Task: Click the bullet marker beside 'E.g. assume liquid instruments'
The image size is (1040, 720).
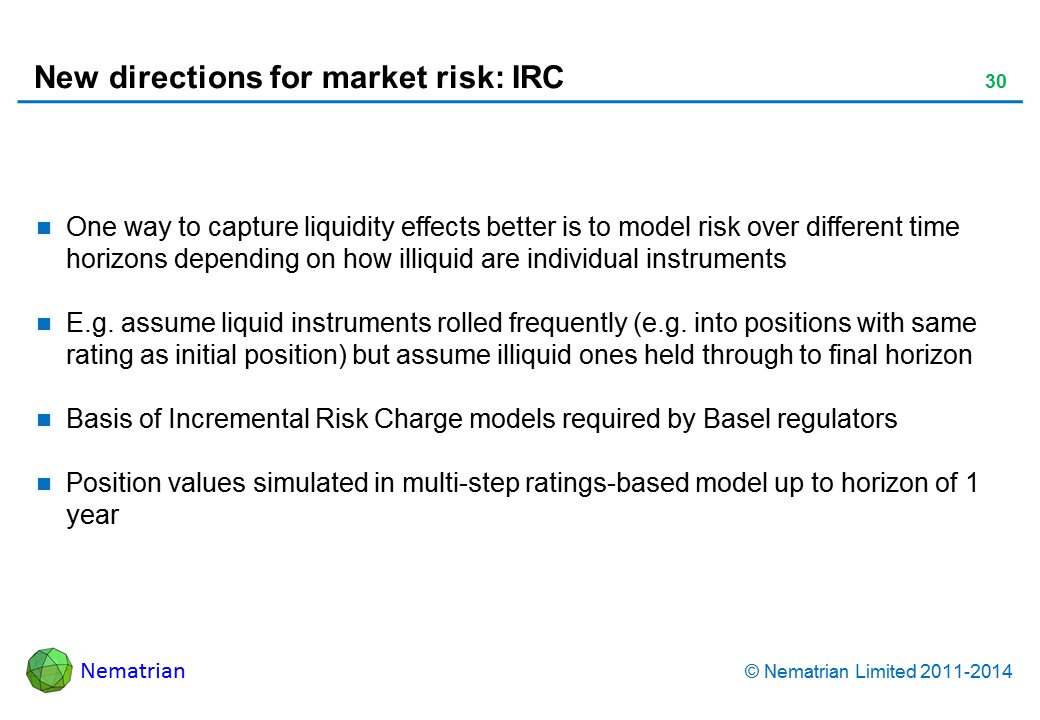Action: click(45, 325)
